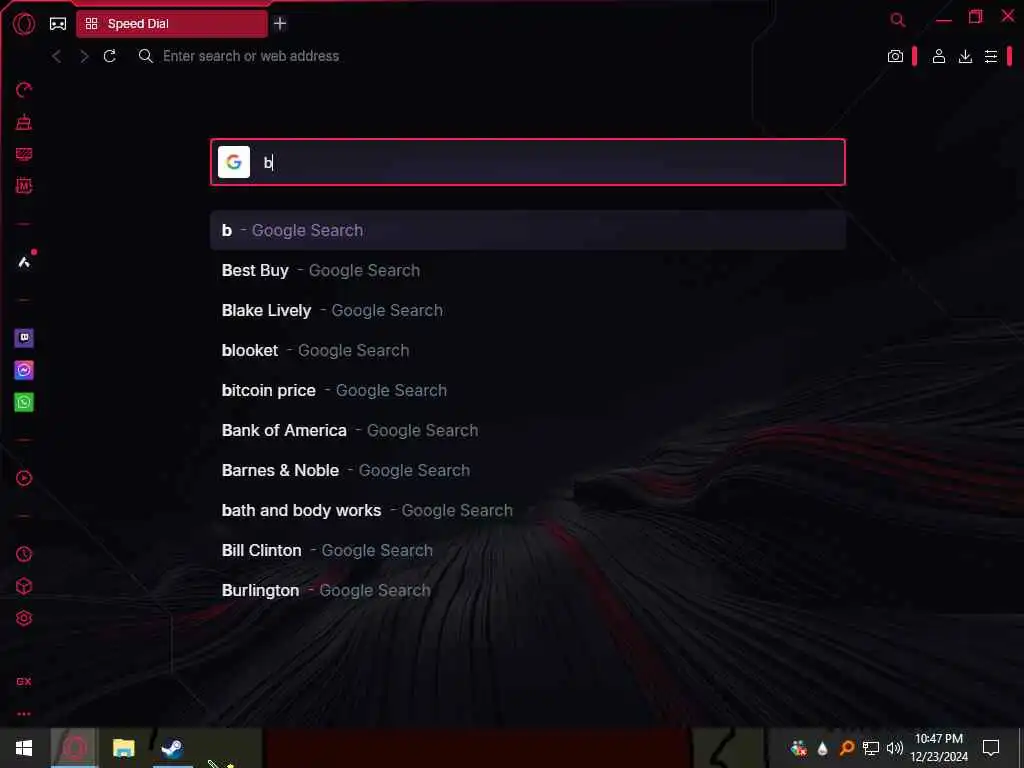Open Twitch in the sidebar

(x=24, y=338)
